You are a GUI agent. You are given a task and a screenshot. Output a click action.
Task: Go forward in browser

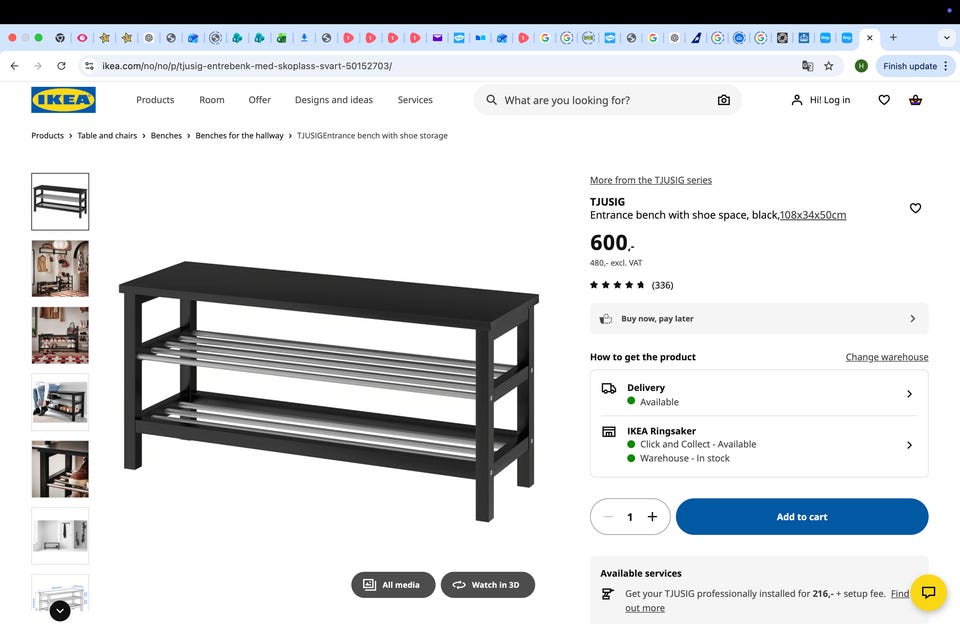click(x=38, y=66)
